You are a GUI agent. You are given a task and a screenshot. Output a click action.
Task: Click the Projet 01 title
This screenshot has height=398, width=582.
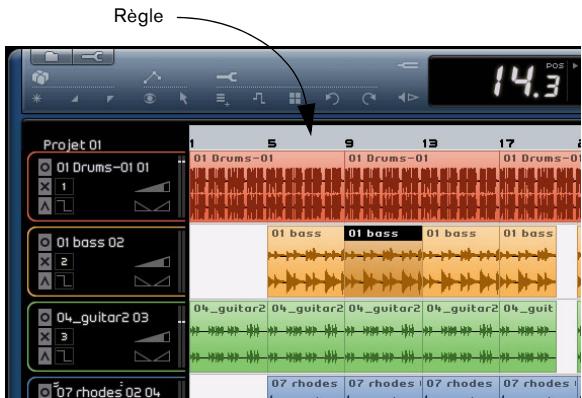[72, 145]
